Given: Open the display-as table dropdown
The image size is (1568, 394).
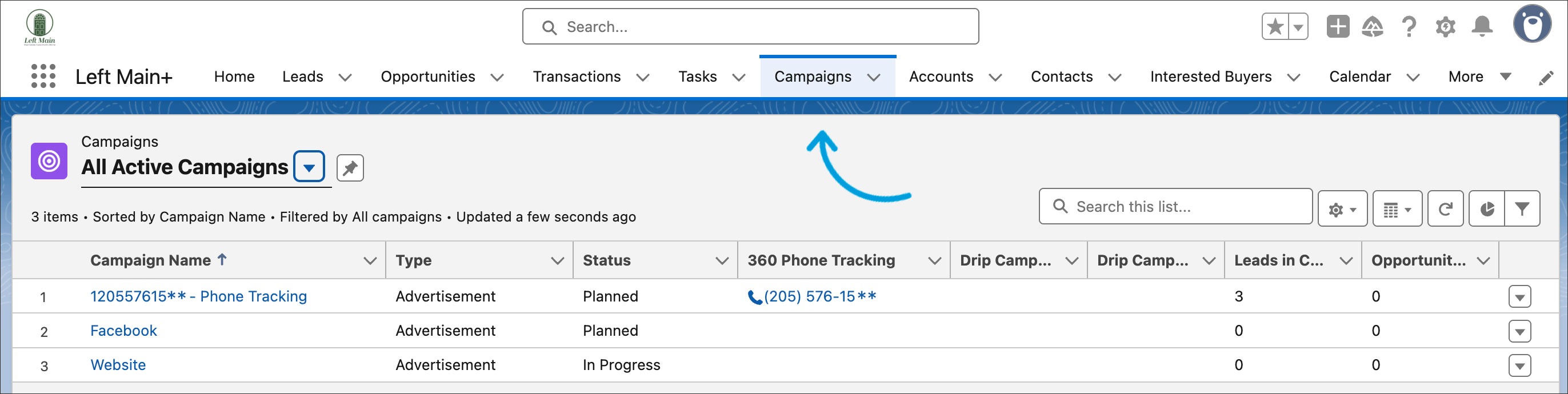Looking at the screenshot, I should [1397, 209].
